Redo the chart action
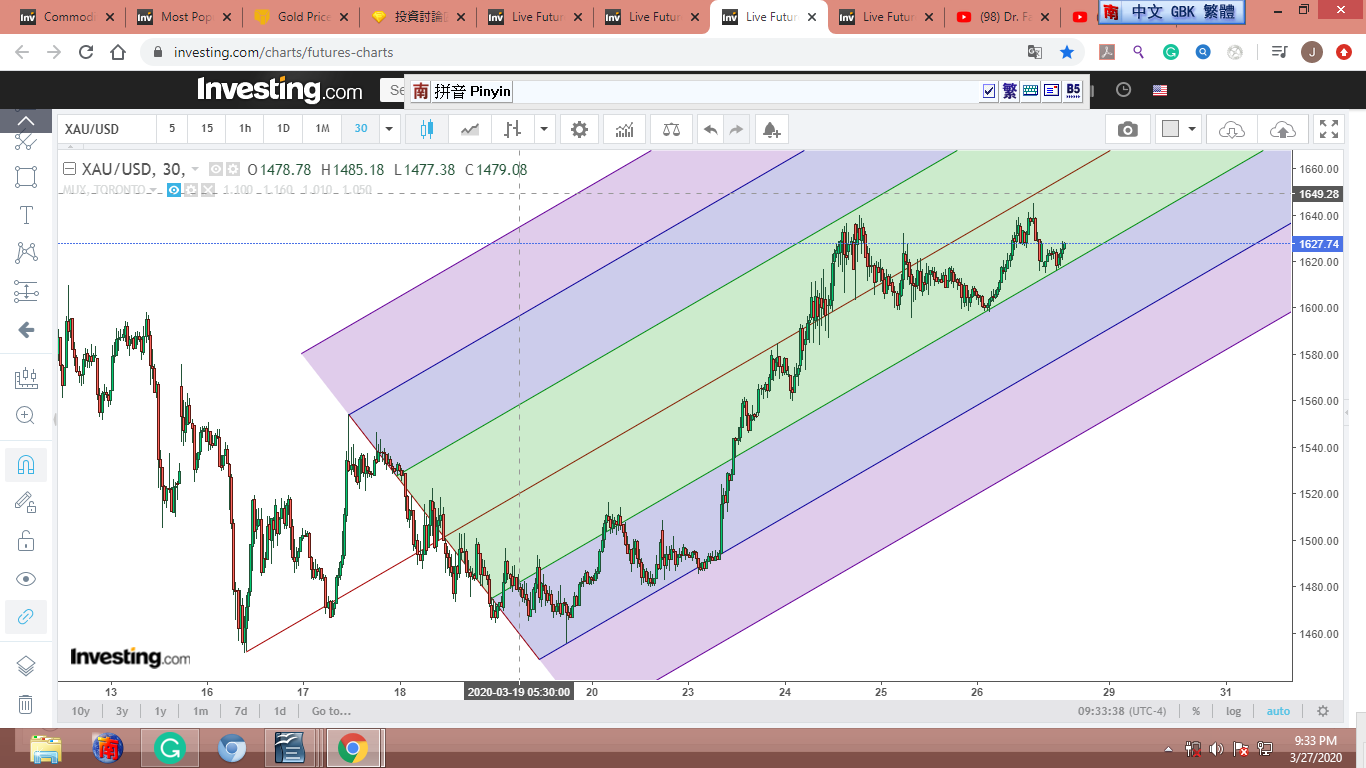This screenshot has height=768, width=1366. click(737, 129)
